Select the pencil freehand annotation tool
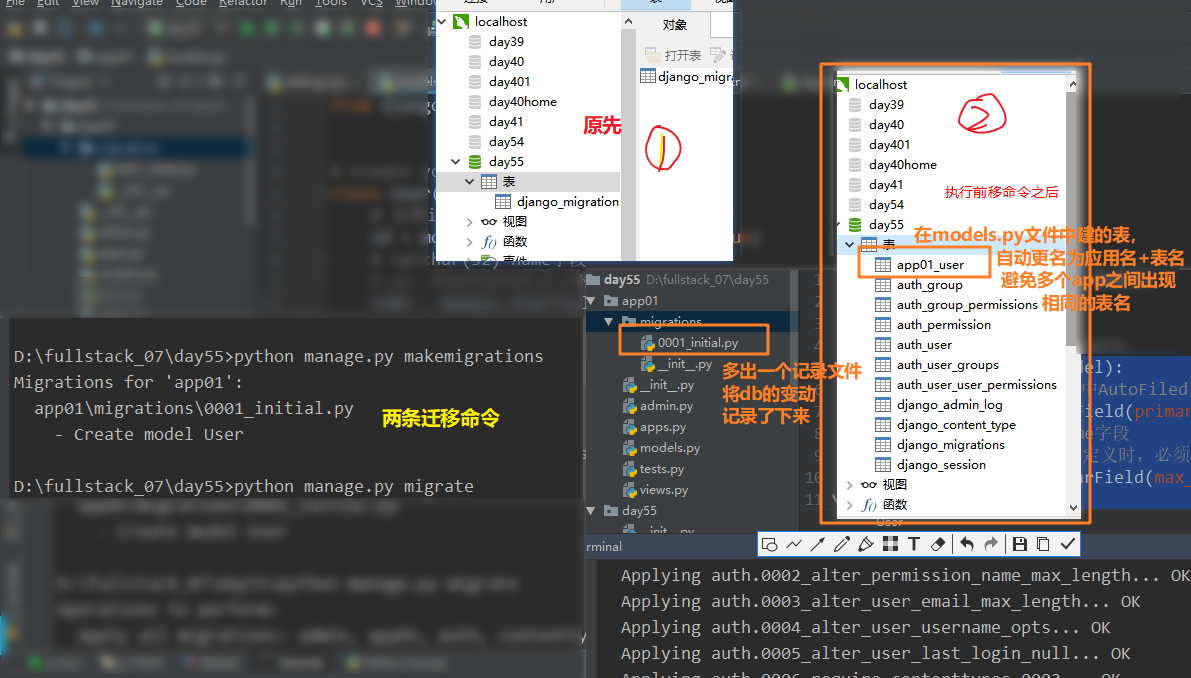 click(842, 544)
